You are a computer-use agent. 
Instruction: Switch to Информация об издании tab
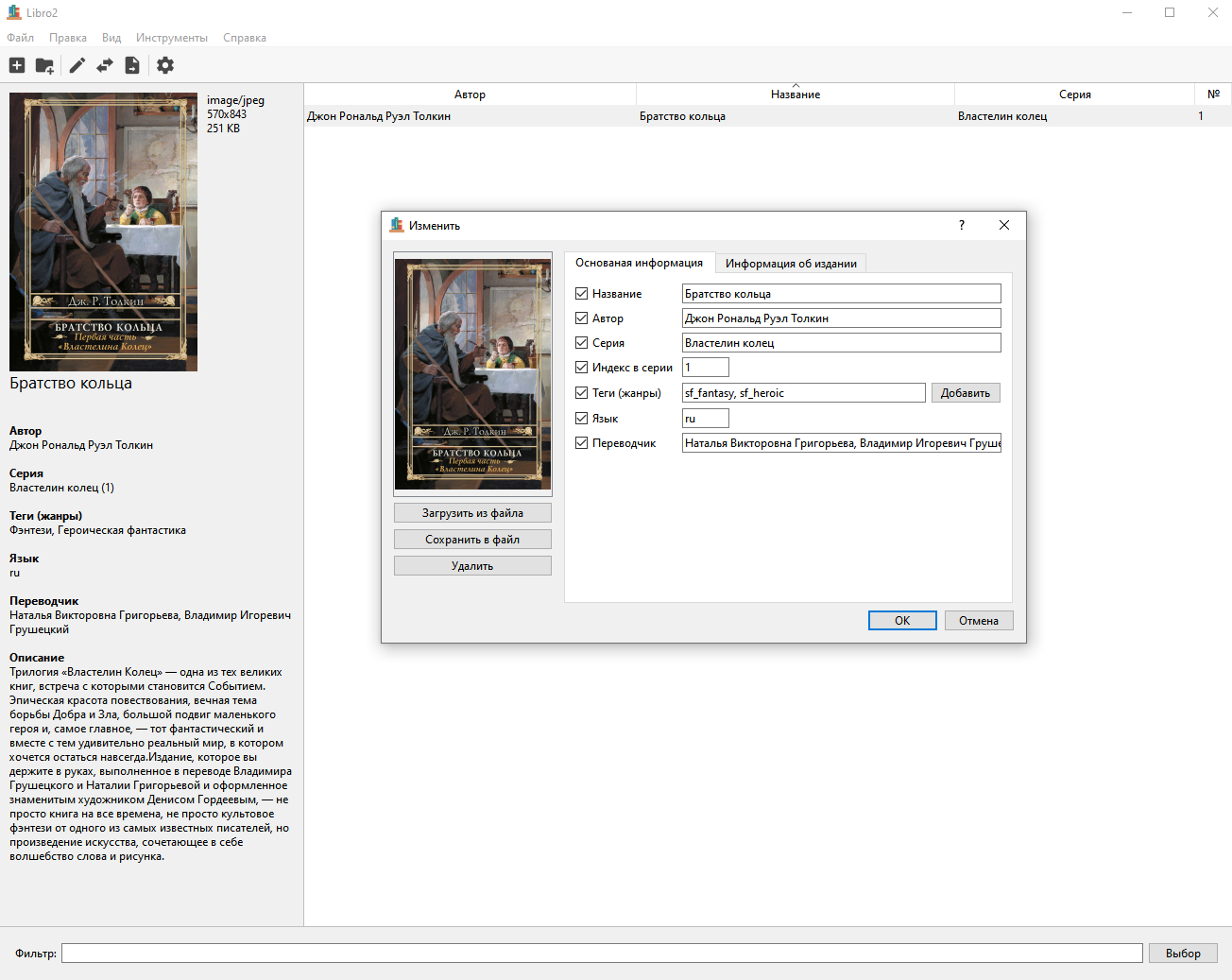click(791, 264)
